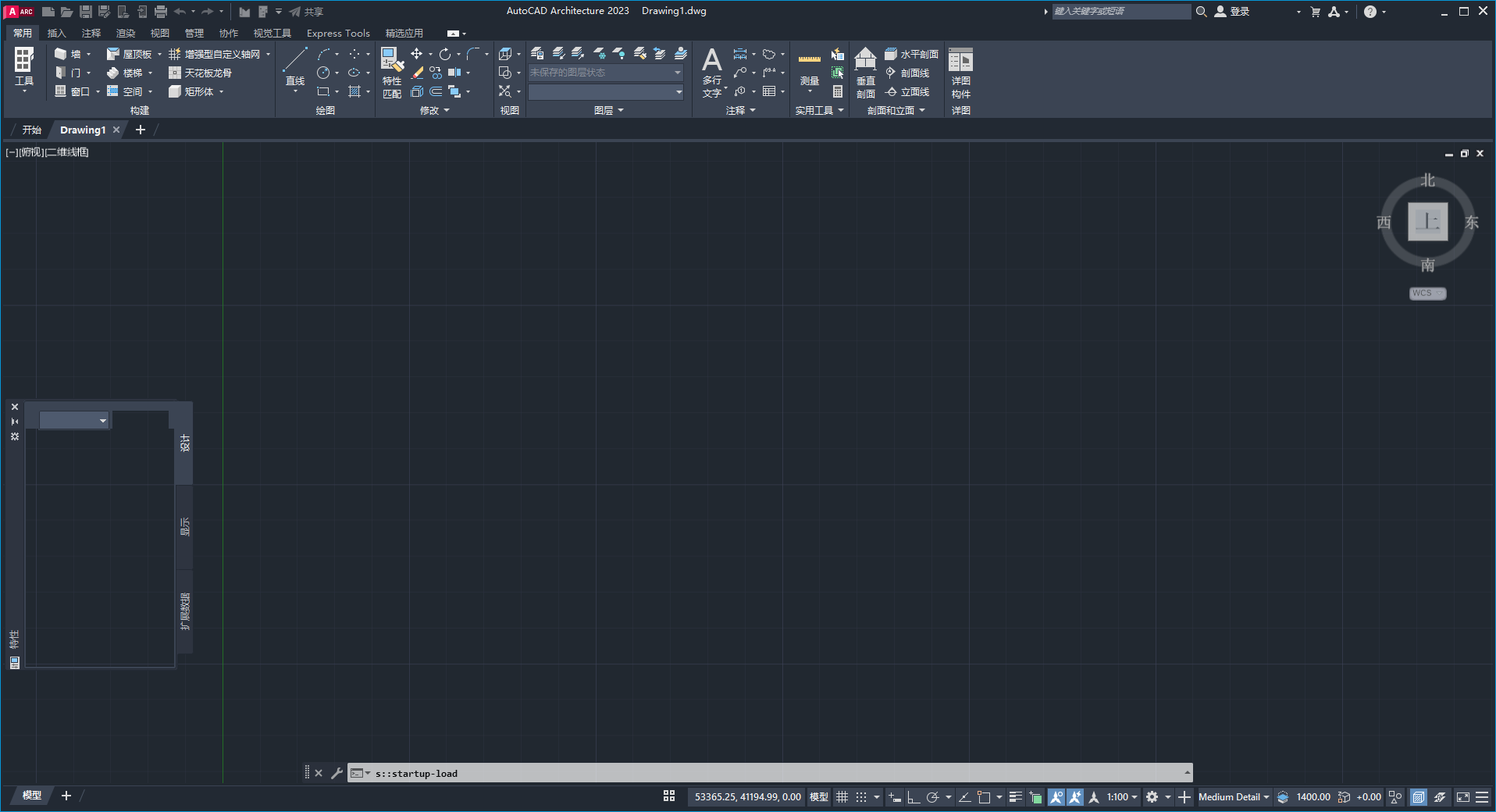
Task: Toggle dynamic input in status bar
Action: tap(895, 797)
